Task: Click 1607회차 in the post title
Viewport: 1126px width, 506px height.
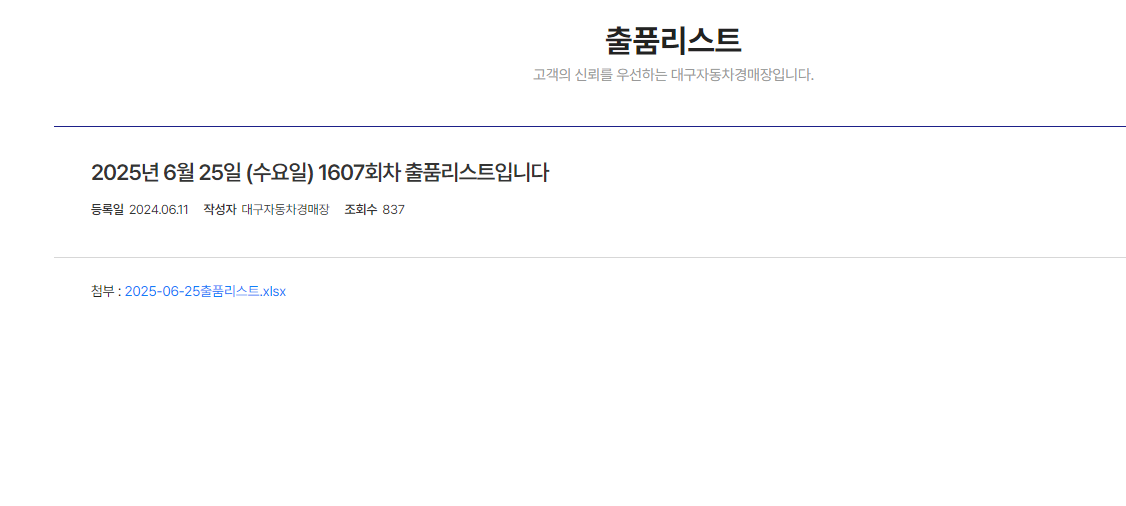Action: click(359, 173)
